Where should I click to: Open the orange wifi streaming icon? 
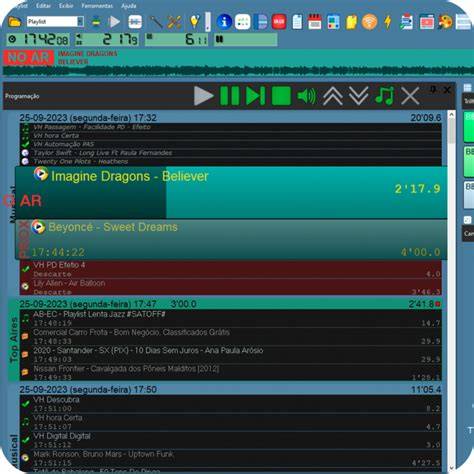tap(369, 22)
